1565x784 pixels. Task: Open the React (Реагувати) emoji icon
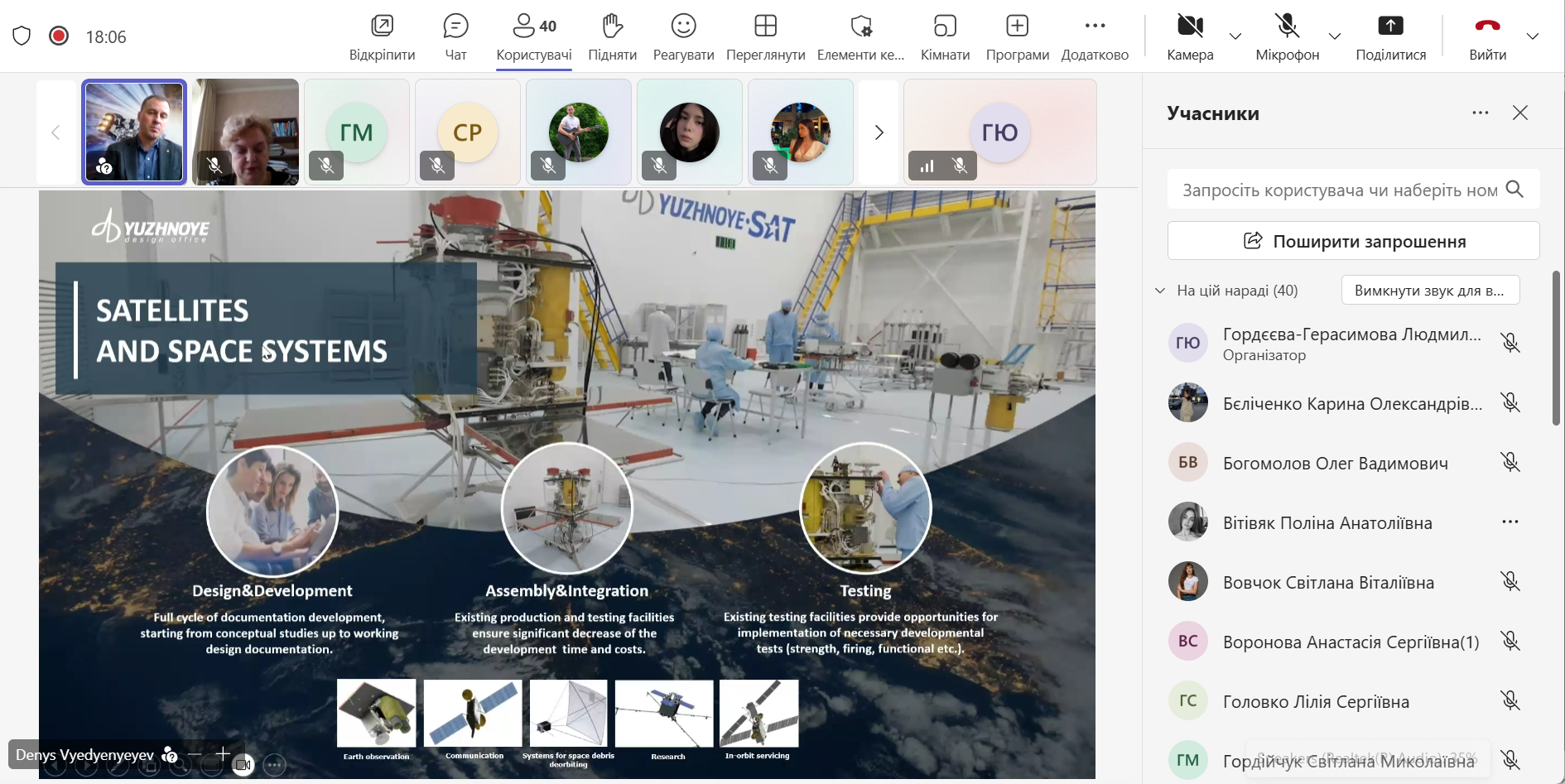[683, 26]
